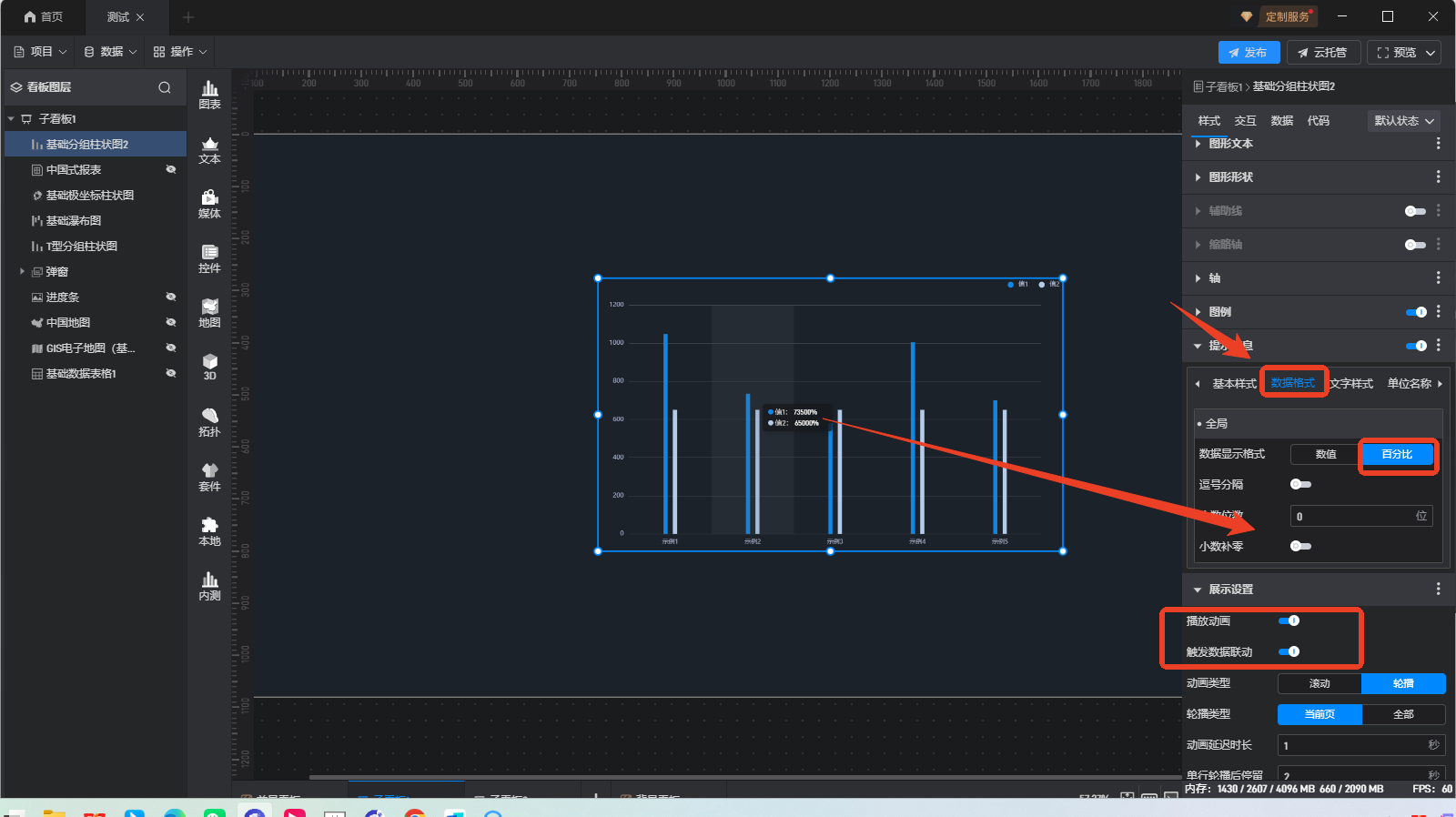Open the 控件 controls component panel
1456x817 pixels.
click(x=209, y=258)
